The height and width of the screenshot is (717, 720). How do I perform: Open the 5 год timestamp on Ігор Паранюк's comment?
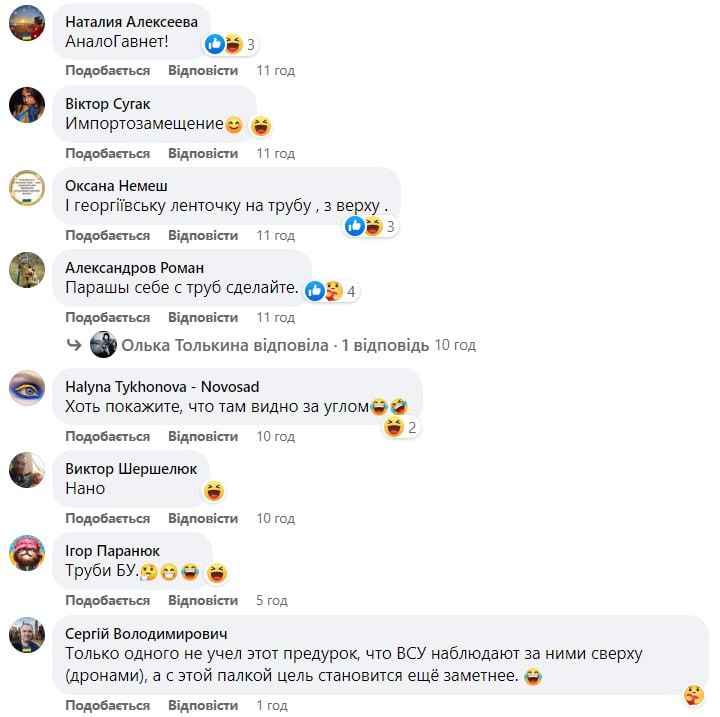[271, 600]
